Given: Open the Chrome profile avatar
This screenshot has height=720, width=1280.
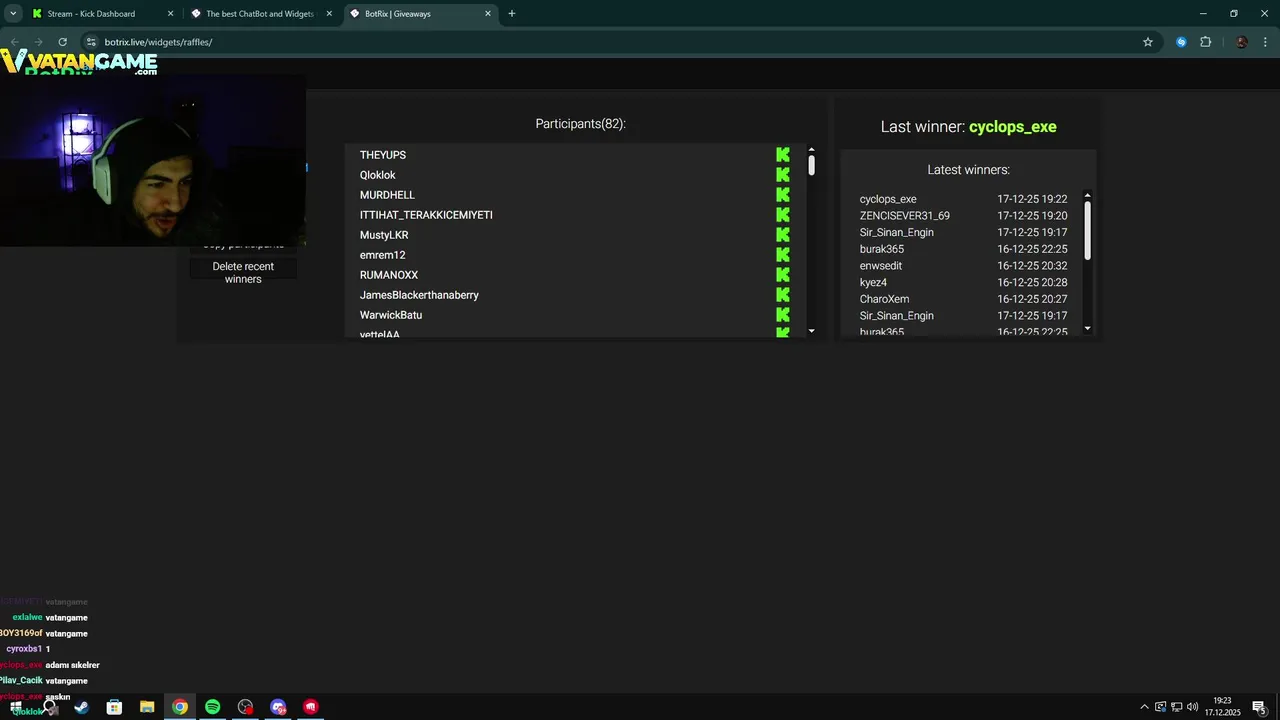Looking at the screenshot, I should tap(1242, 42).
